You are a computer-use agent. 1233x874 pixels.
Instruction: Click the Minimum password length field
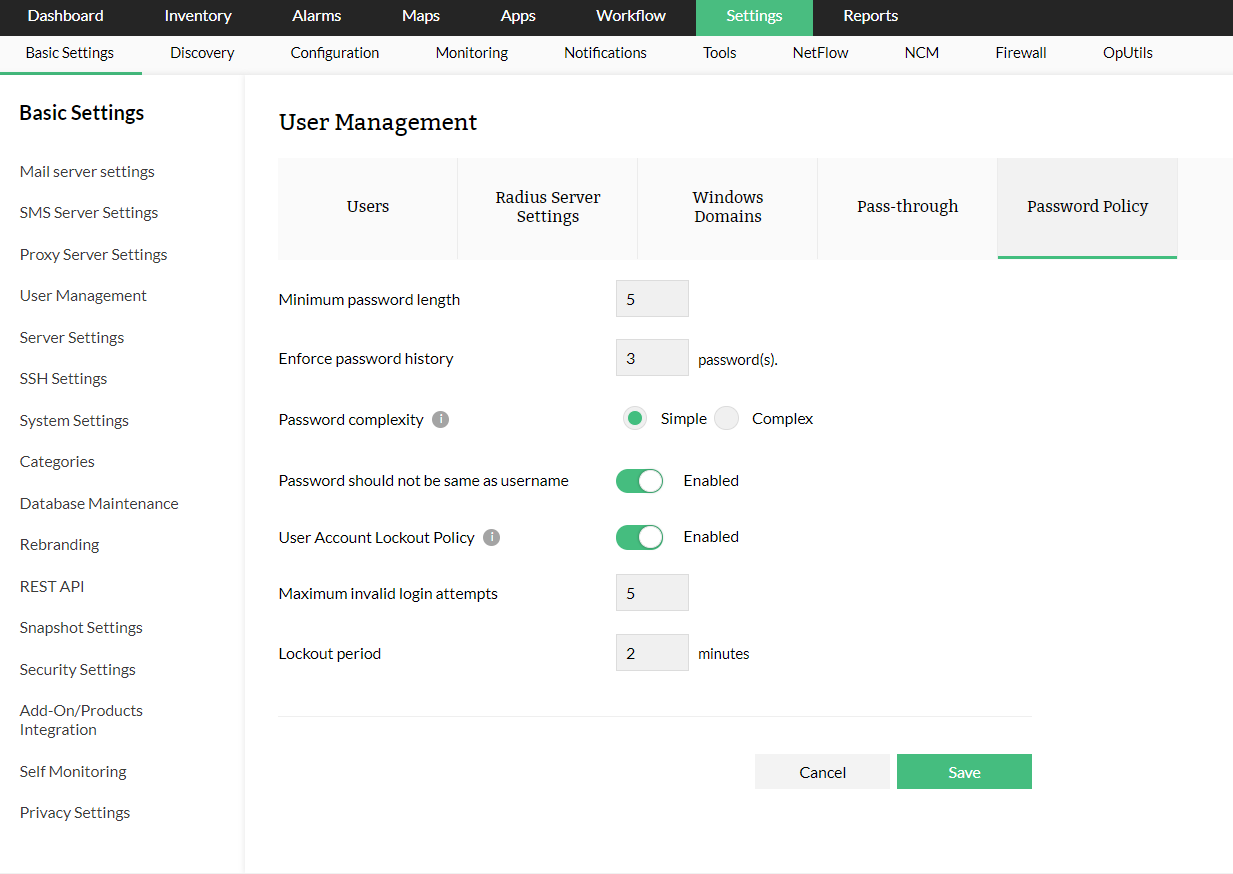click(x=652, y=299)
